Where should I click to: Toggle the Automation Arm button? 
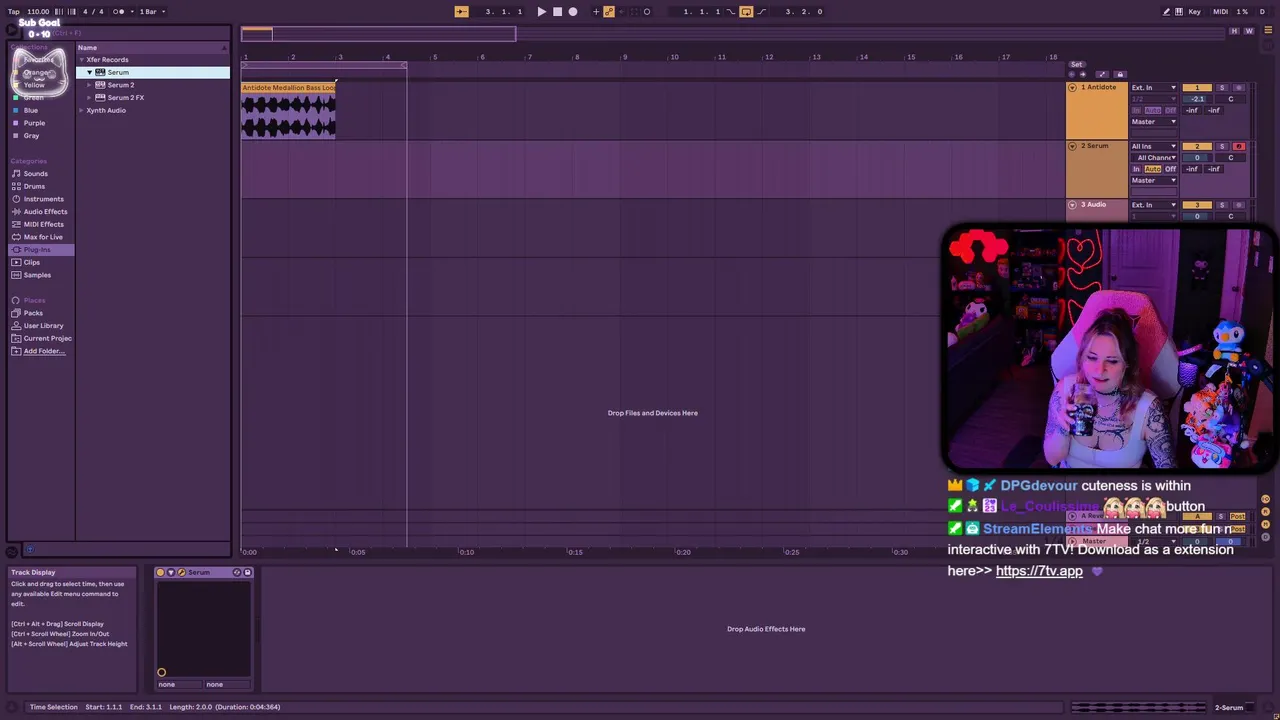click(x=609, y=12)
